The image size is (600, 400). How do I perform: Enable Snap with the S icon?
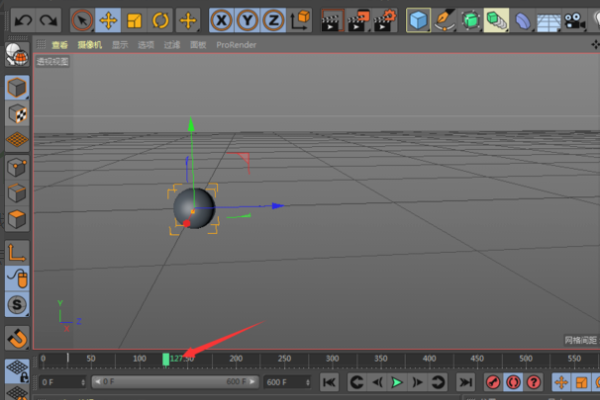point(17,304)
